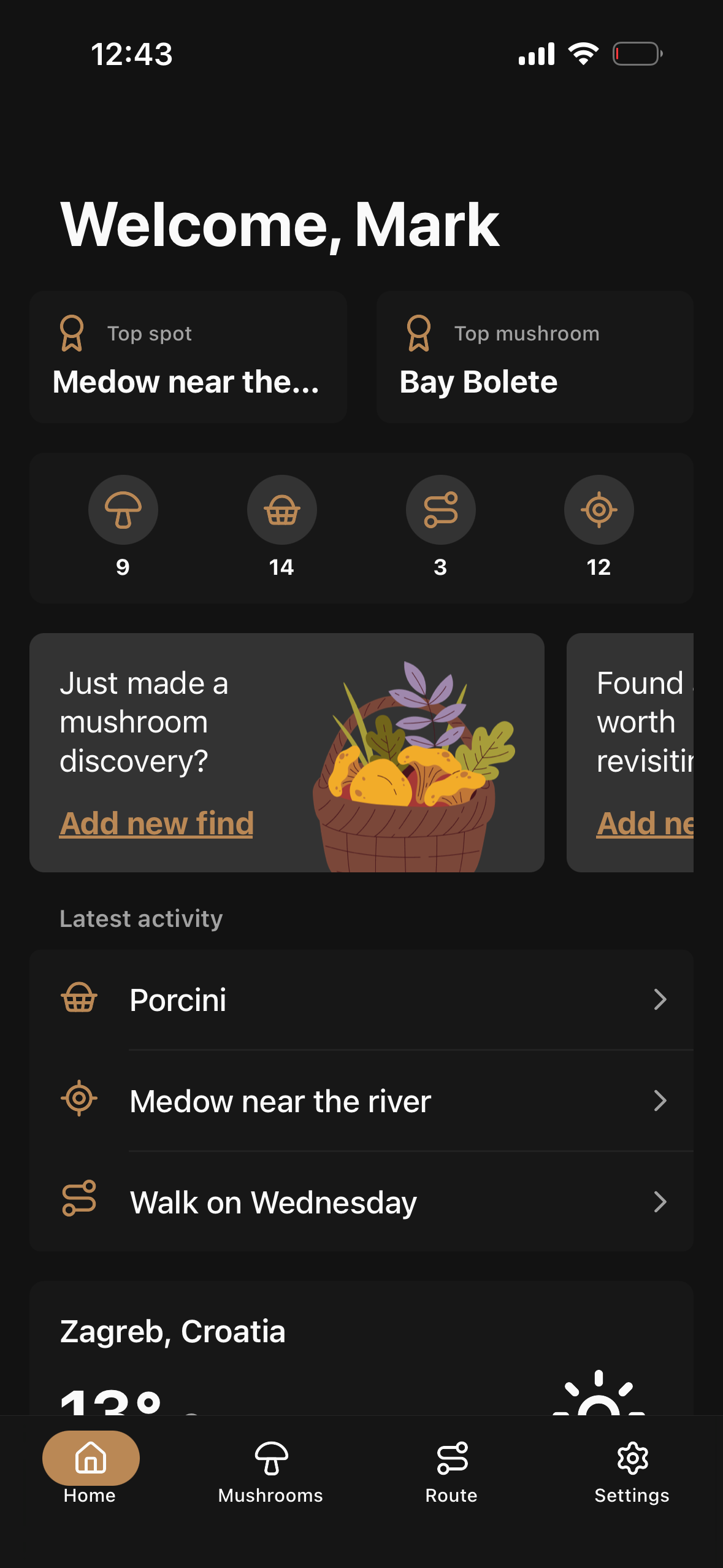Open the Zagreb, Croatia weather card

click(x=361, y=1350)
